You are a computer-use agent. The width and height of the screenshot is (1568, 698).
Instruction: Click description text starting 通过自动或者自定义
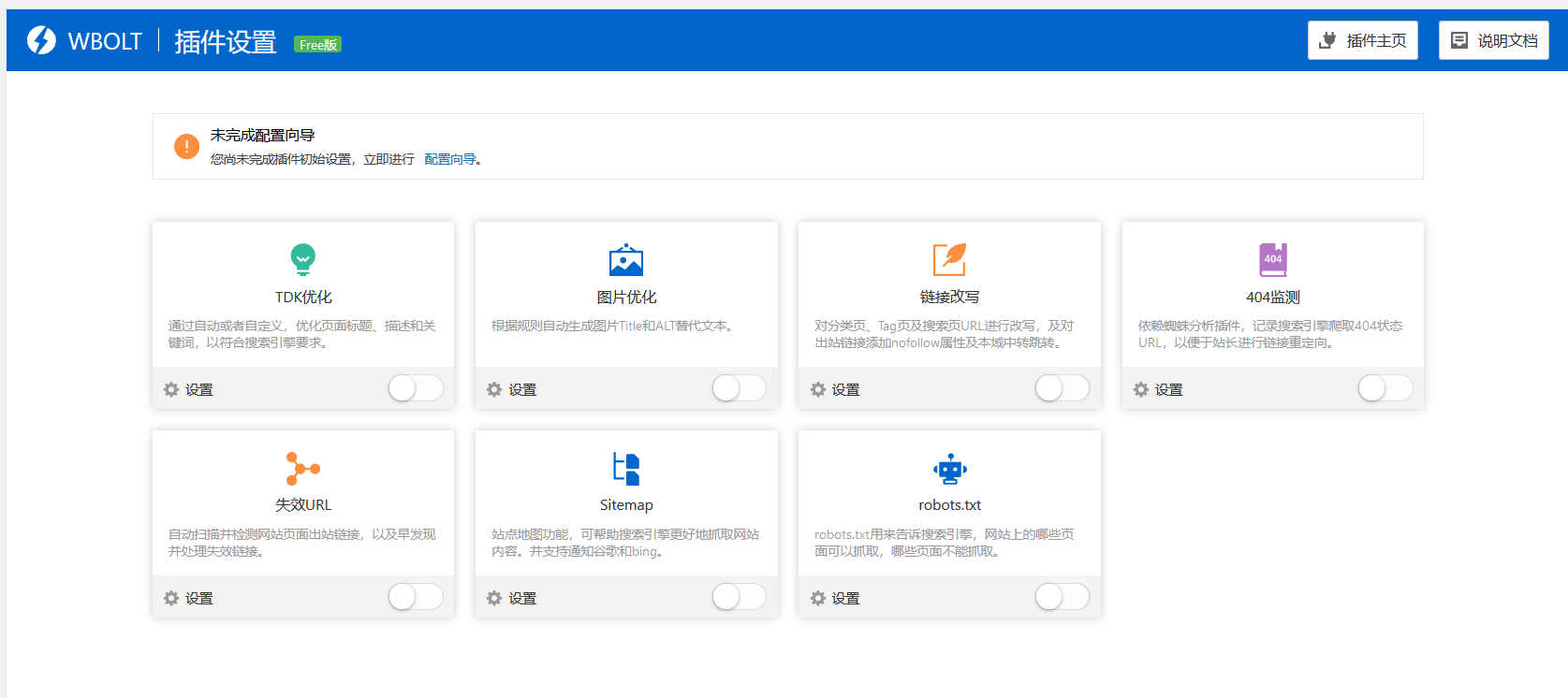tap(302, 334)
